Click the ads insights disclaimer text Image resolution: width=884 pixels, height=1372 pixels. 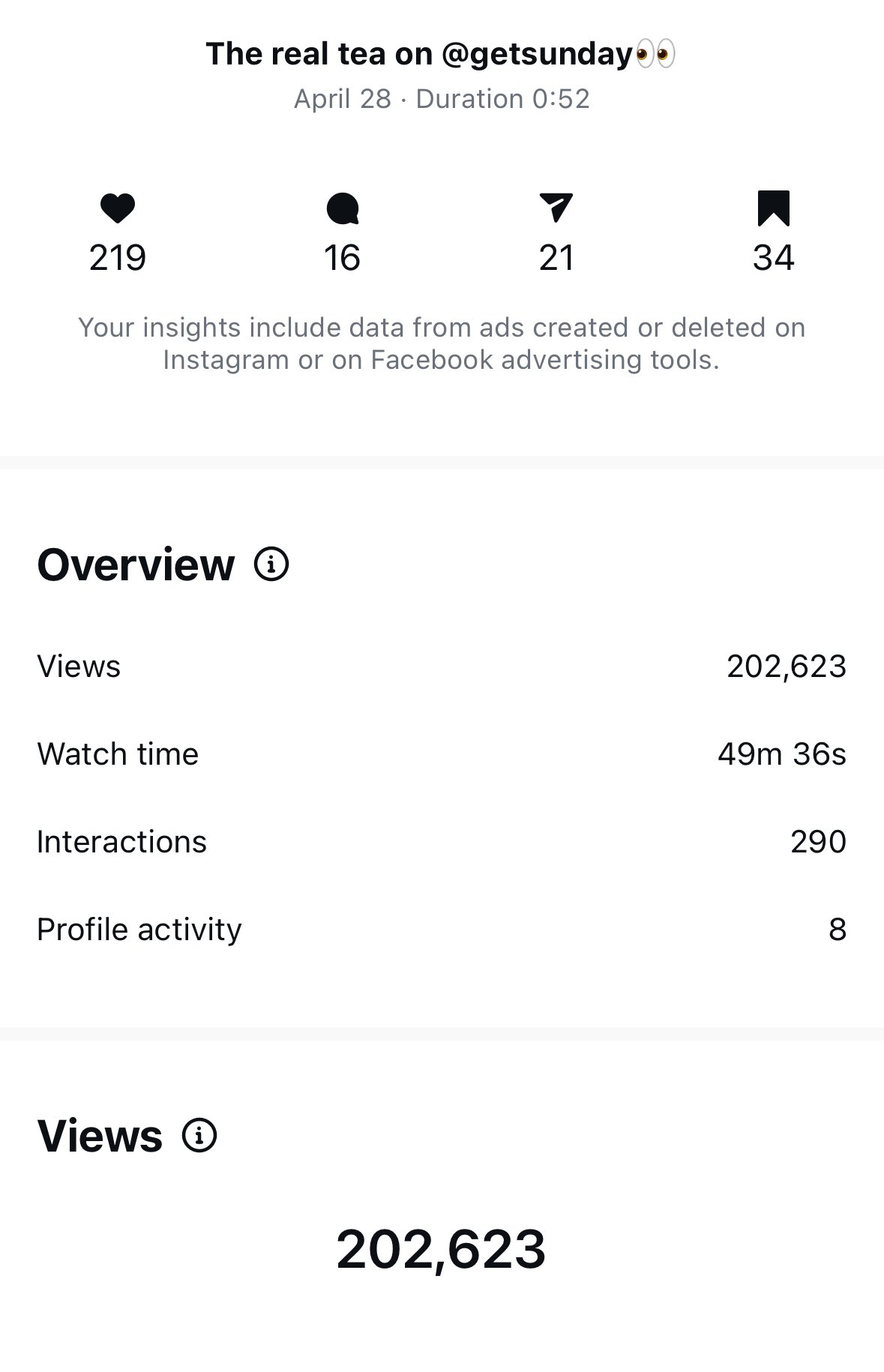[x=442, y=343]
